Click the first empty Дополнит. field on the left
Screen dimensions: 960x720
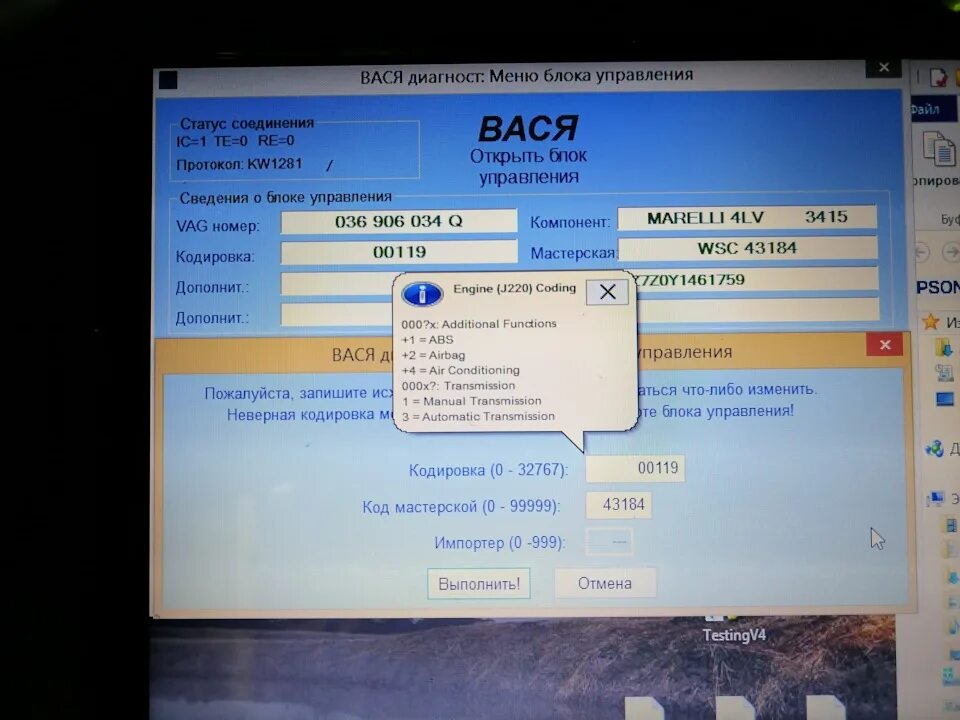coord(337,284)
